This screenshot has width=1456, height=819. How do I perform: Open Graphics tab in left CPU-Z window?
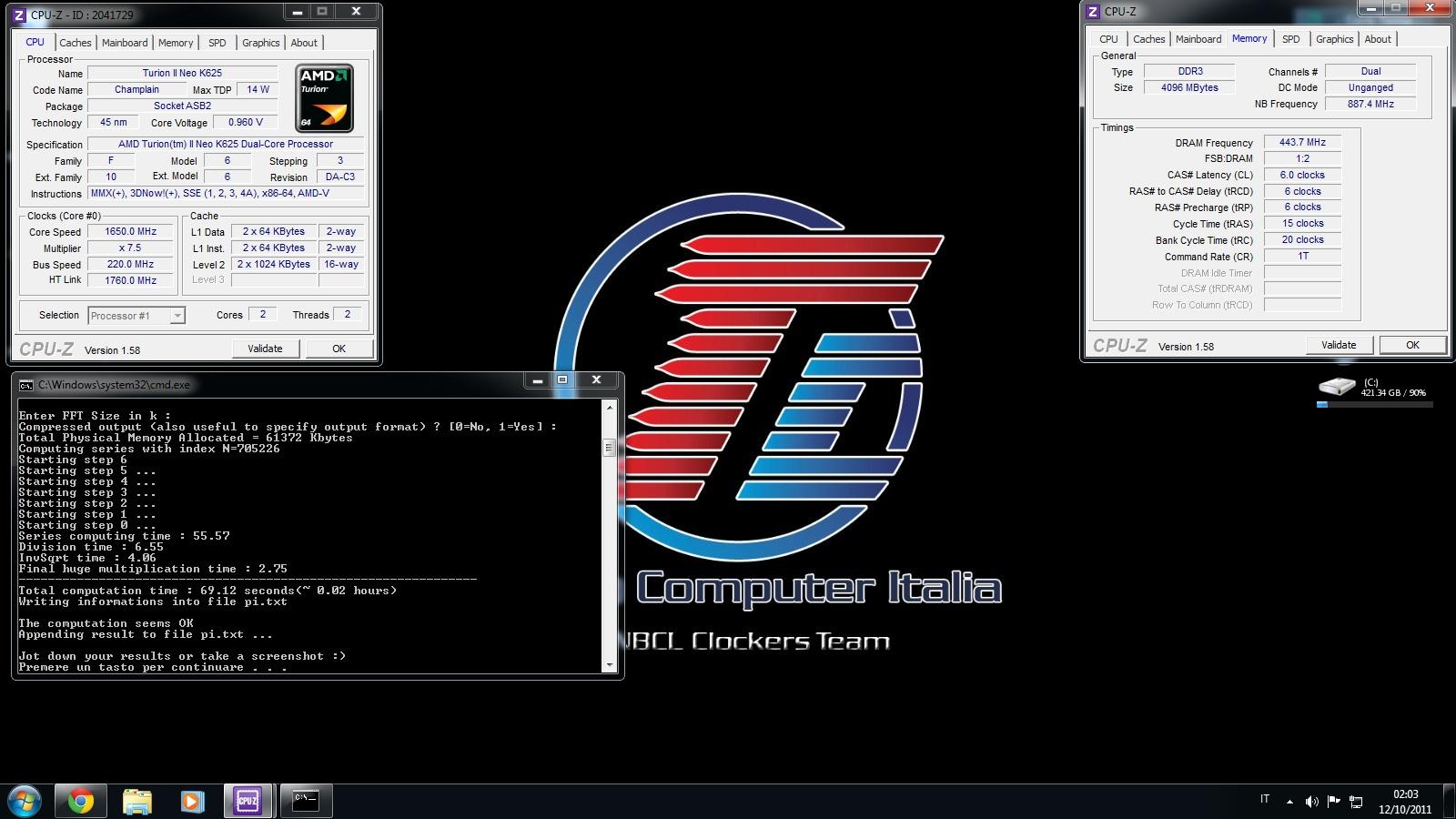coord(260,43)
